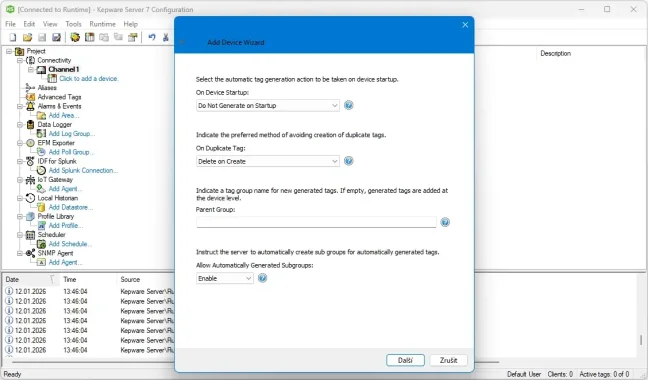Collapse the Project tree node
The width and height of the screenshot is (648, 380).
point(9,51)
